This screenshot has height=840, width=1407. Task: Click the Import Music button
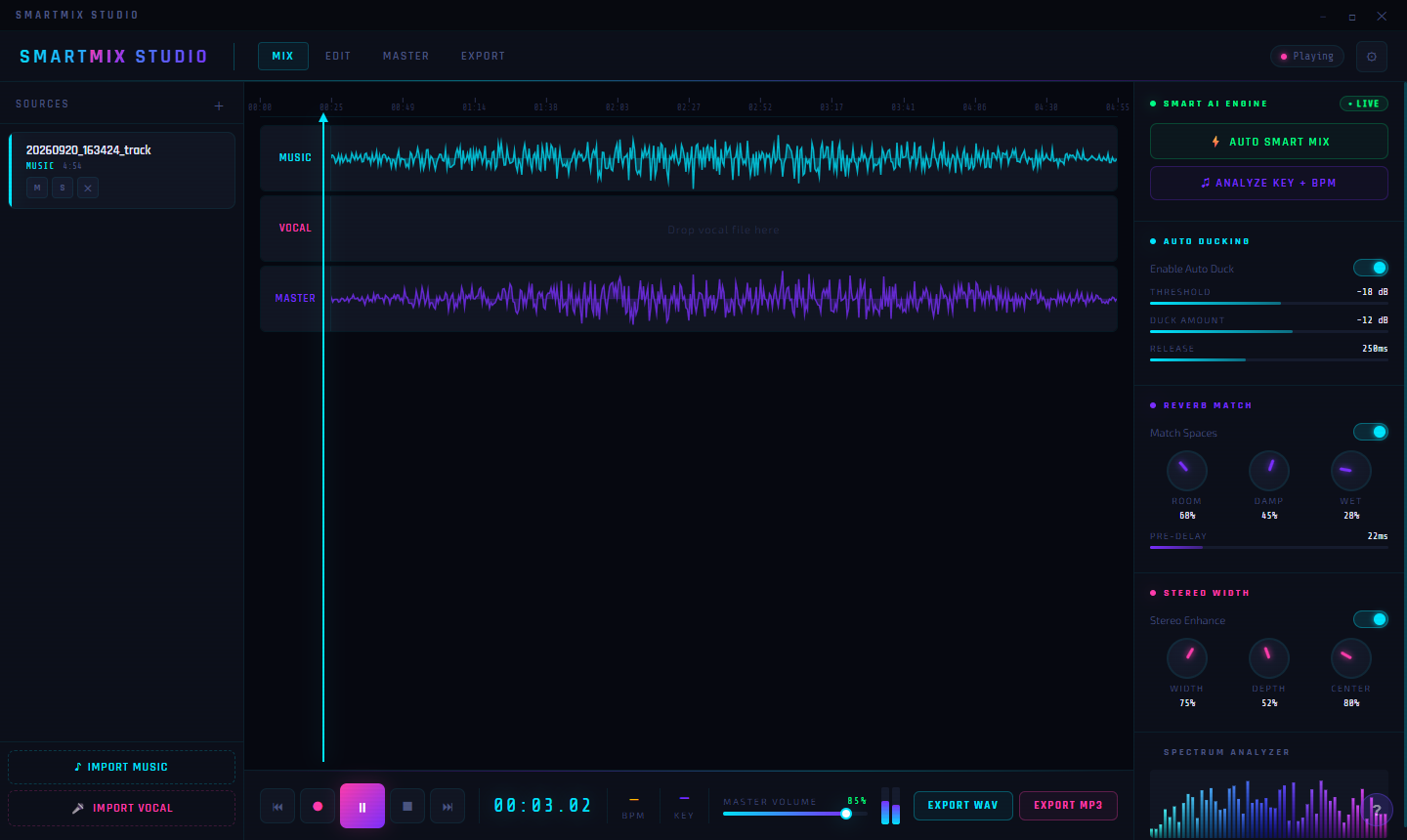pyautogui.click(x=121, y=767)
